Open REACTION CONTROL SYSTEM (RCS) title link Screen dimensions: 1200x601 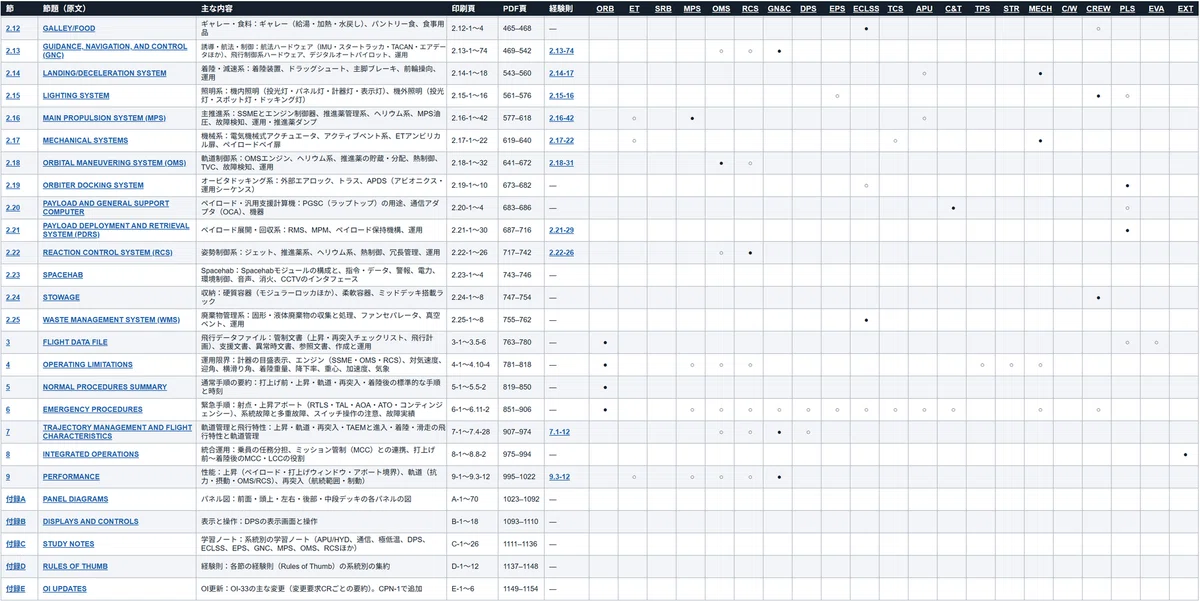point(107,253)
